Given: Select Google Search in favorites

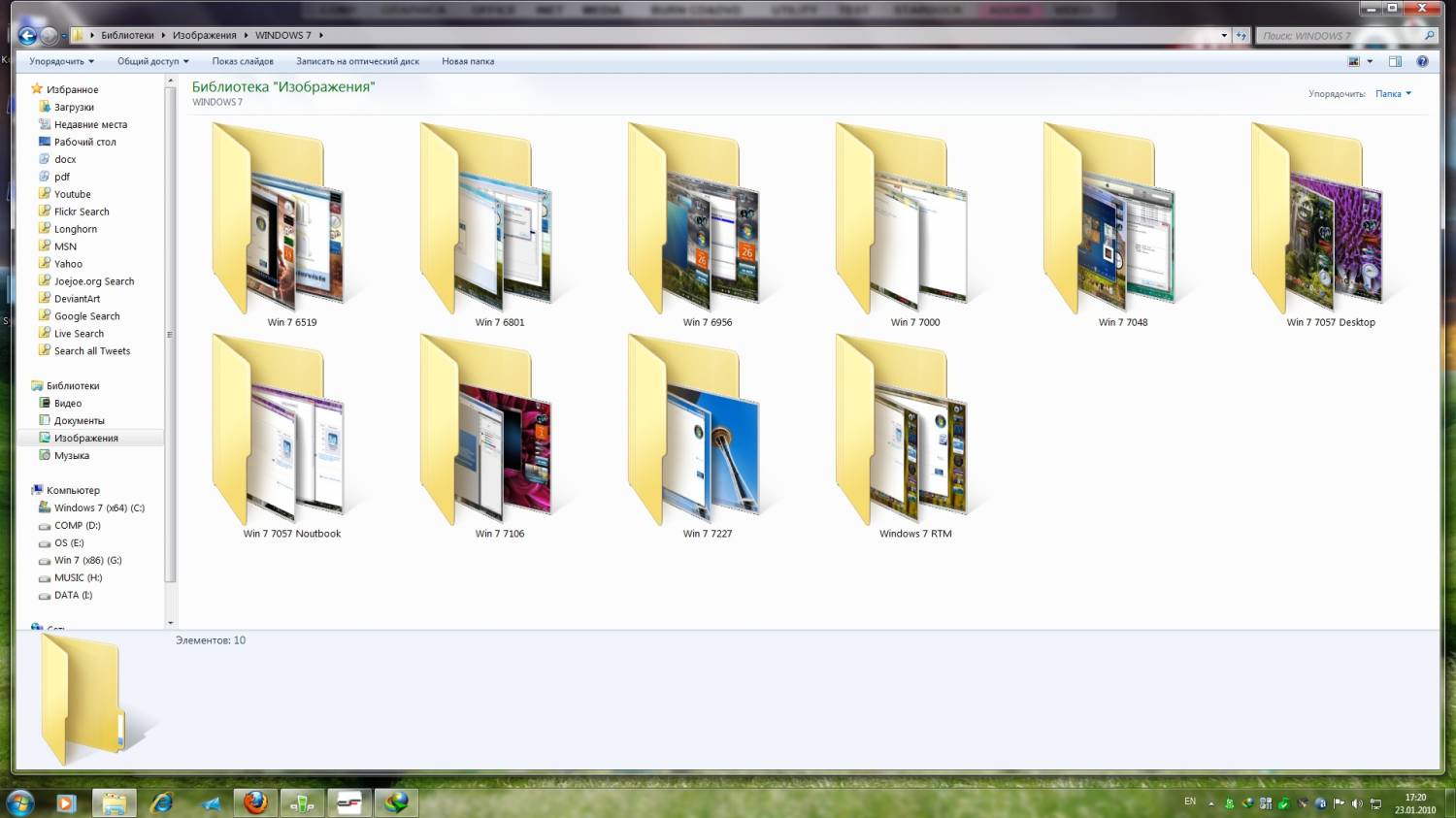Looking at the screenshot, I should (x=86, y=316).
